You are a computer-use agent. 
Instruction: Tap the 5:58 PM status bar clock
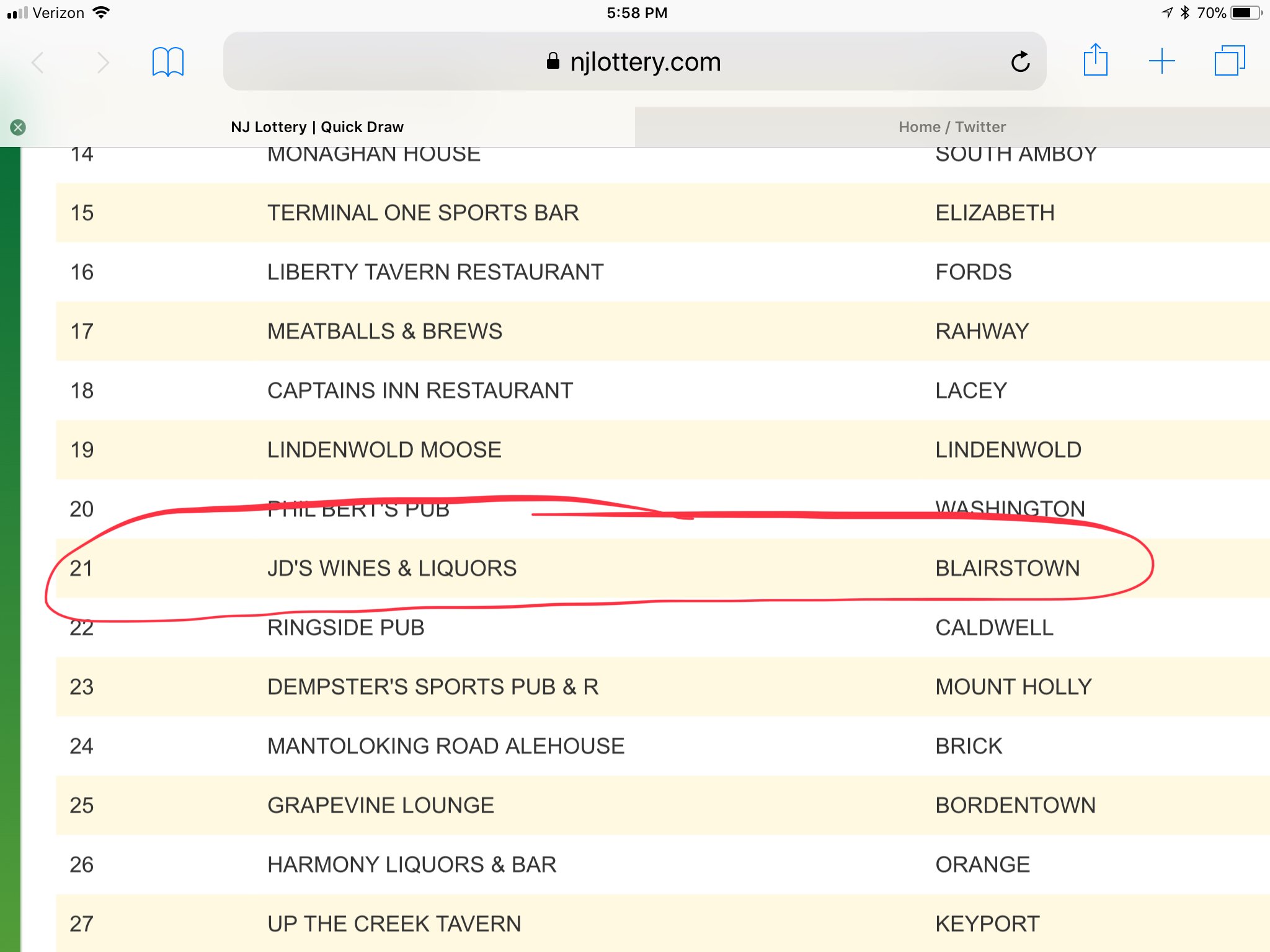[x=637, y=13]
